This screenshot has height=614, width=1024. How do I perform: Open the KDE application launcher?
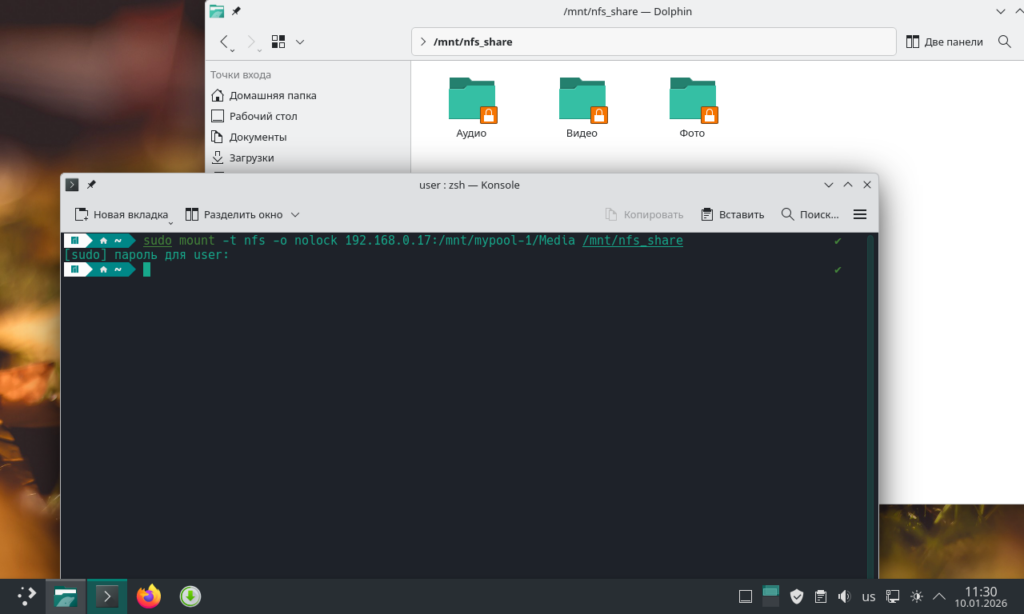pos(26,596)
